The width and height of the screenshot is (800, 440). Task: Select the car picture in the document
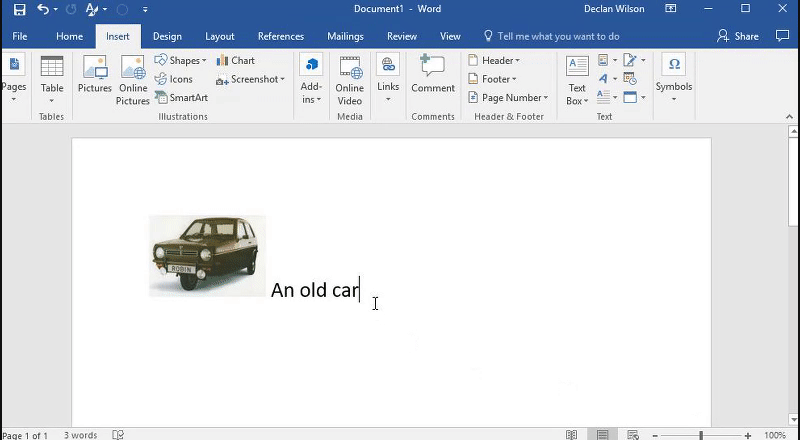point(207,255)
